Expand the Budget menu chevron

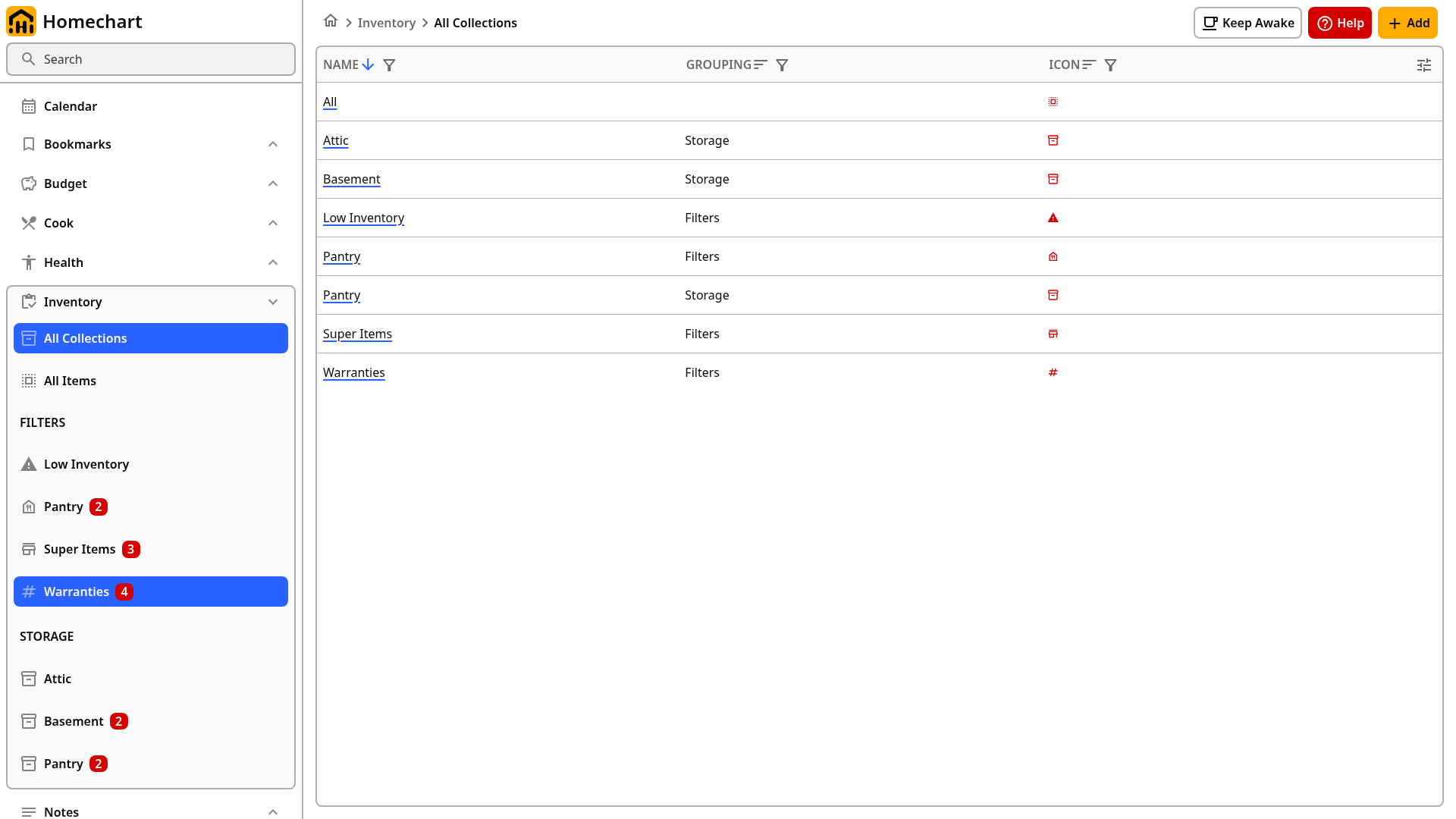point(273,184)
